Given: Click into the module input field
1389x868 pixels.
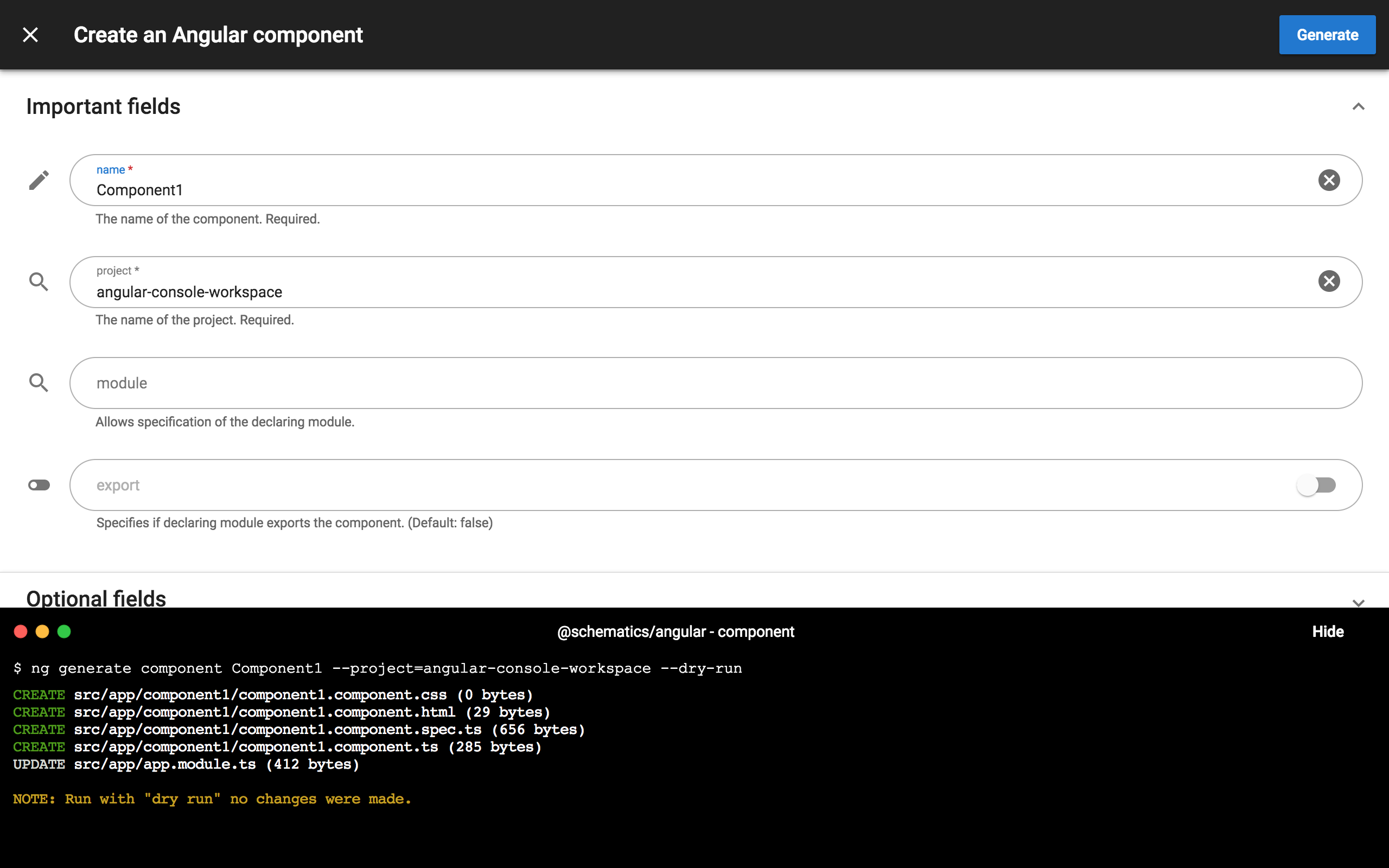Looking at the screenshot, I should [689, 383].
